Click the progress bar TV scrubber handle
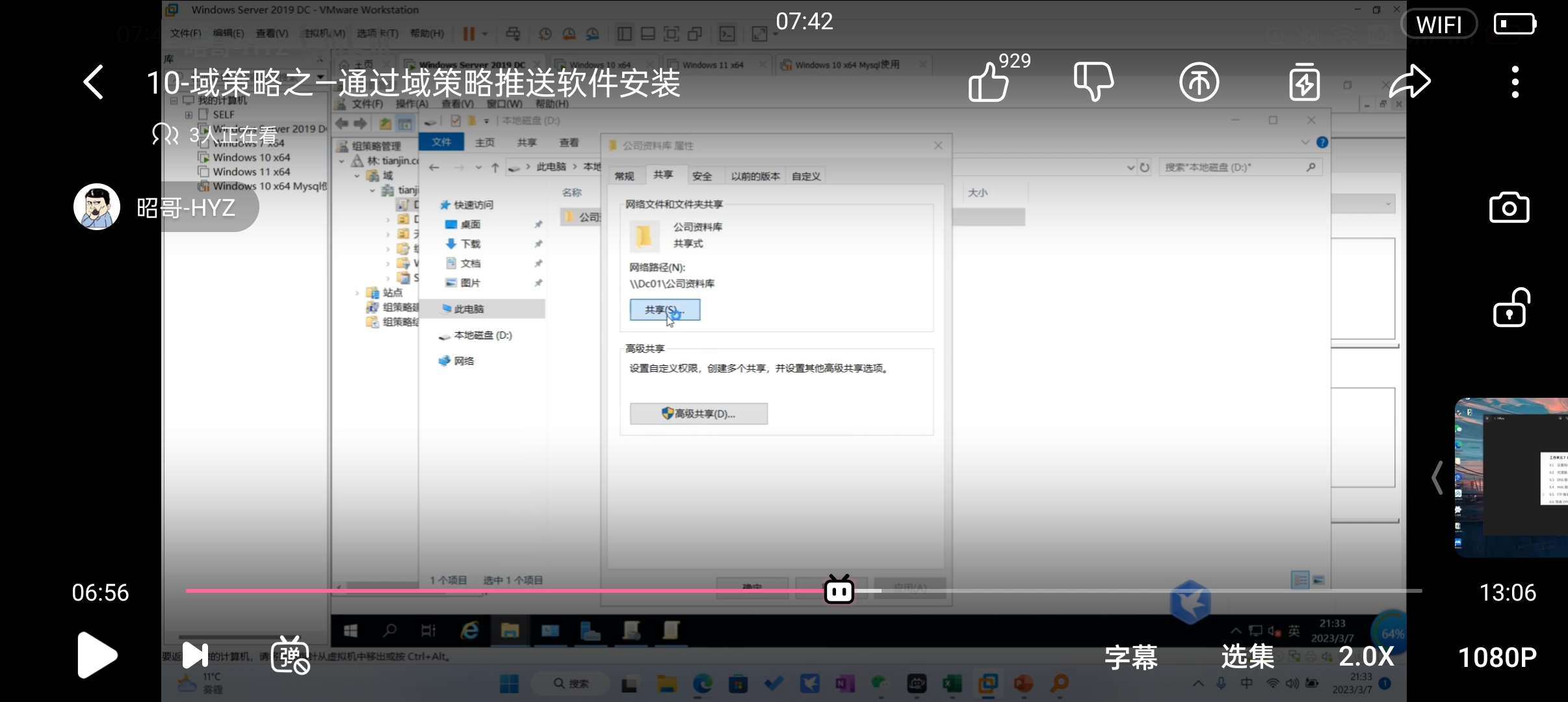Viewport: 1568px width, 702px height. point(839,590)
